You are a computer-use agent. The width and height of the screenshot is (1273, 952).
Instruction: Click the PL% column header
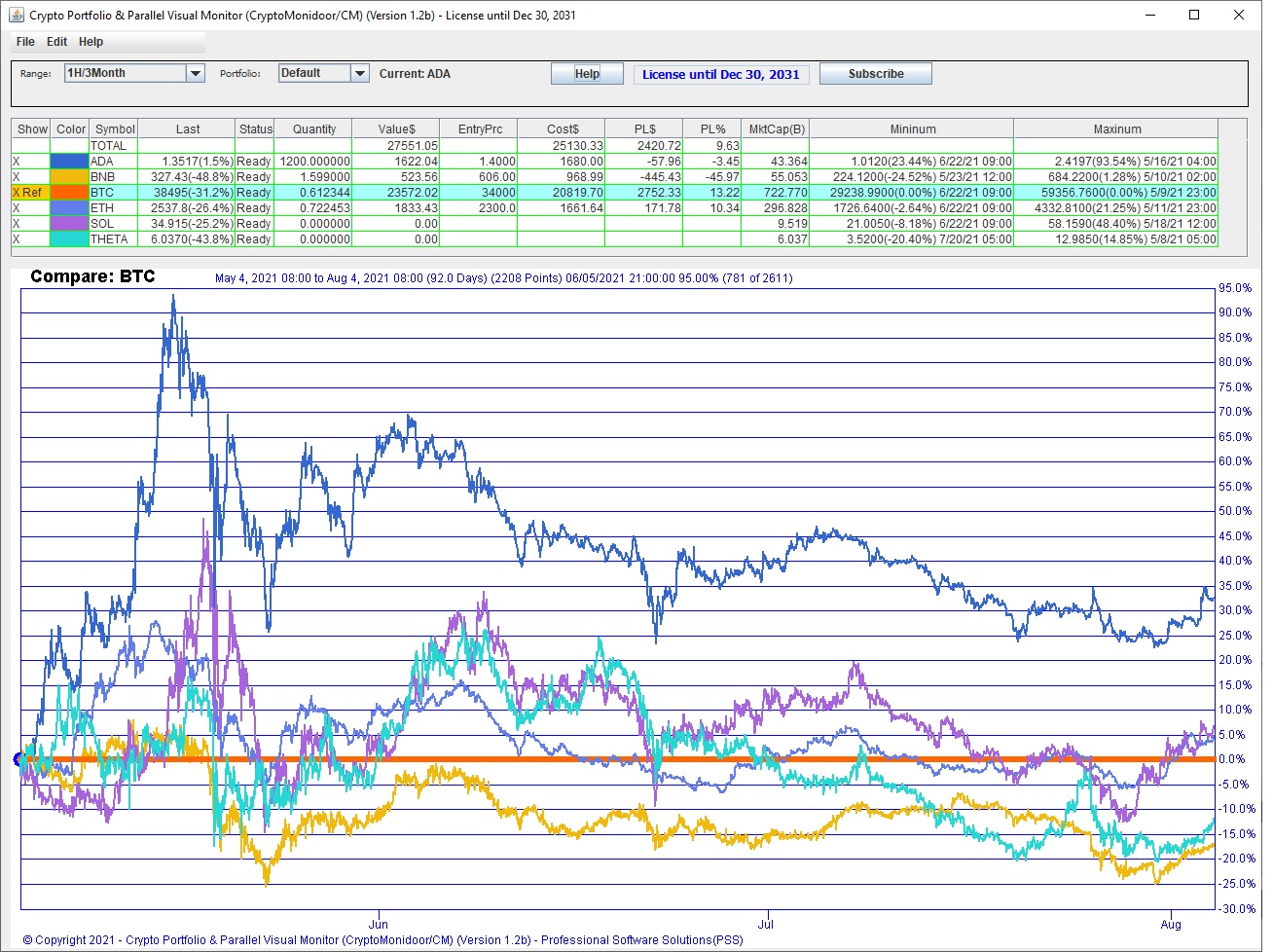click(712, 128)
